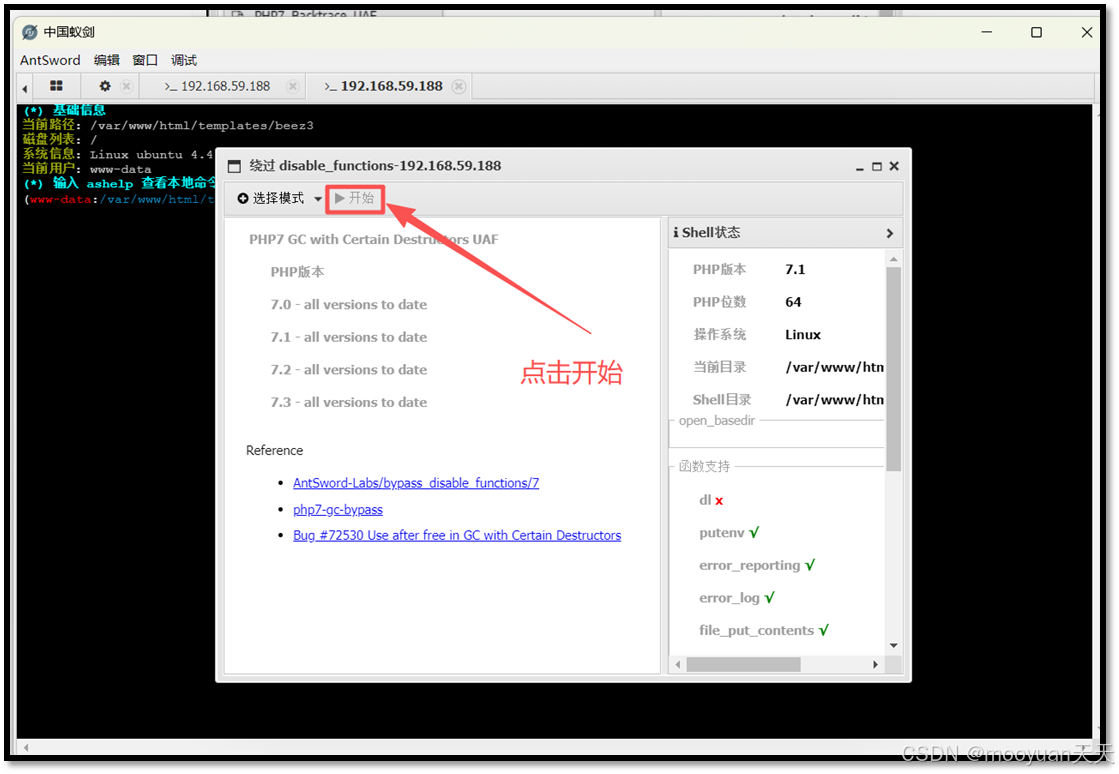1119x774 pixels.
Task: Close the active 192.168.59.188 tab
Action: tap(459, 86)
